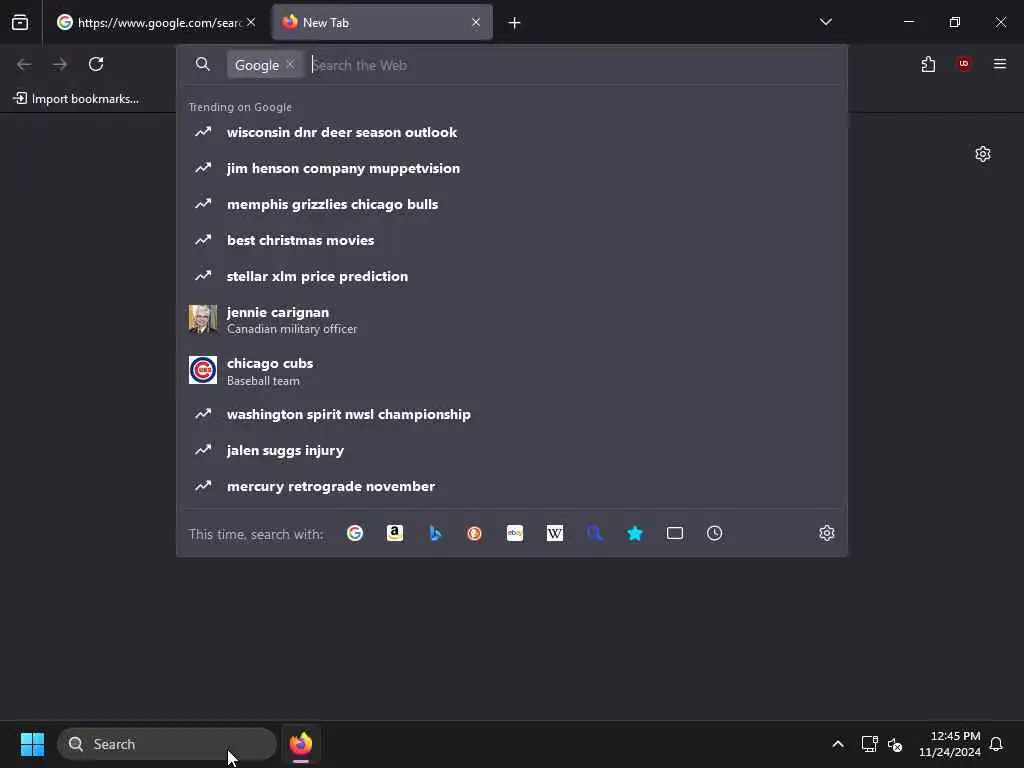The image size is (1024, 768).
Task: Go back to the previous page
Action: 24,64
